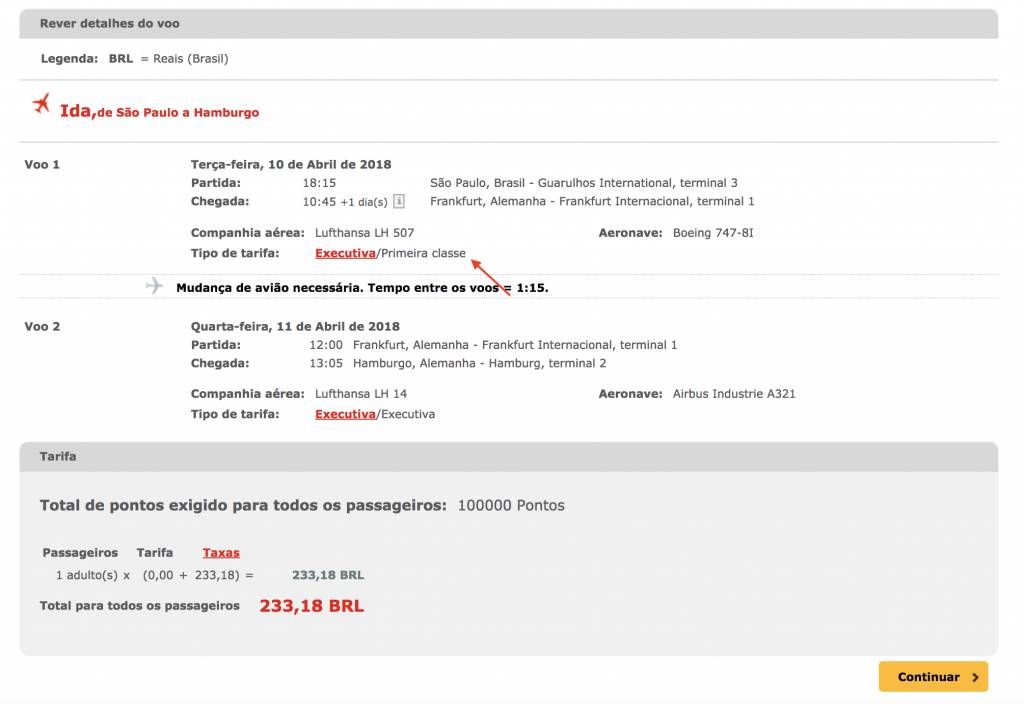Select Frankfurt departure terminal 1 text in Voo 2

515,345
